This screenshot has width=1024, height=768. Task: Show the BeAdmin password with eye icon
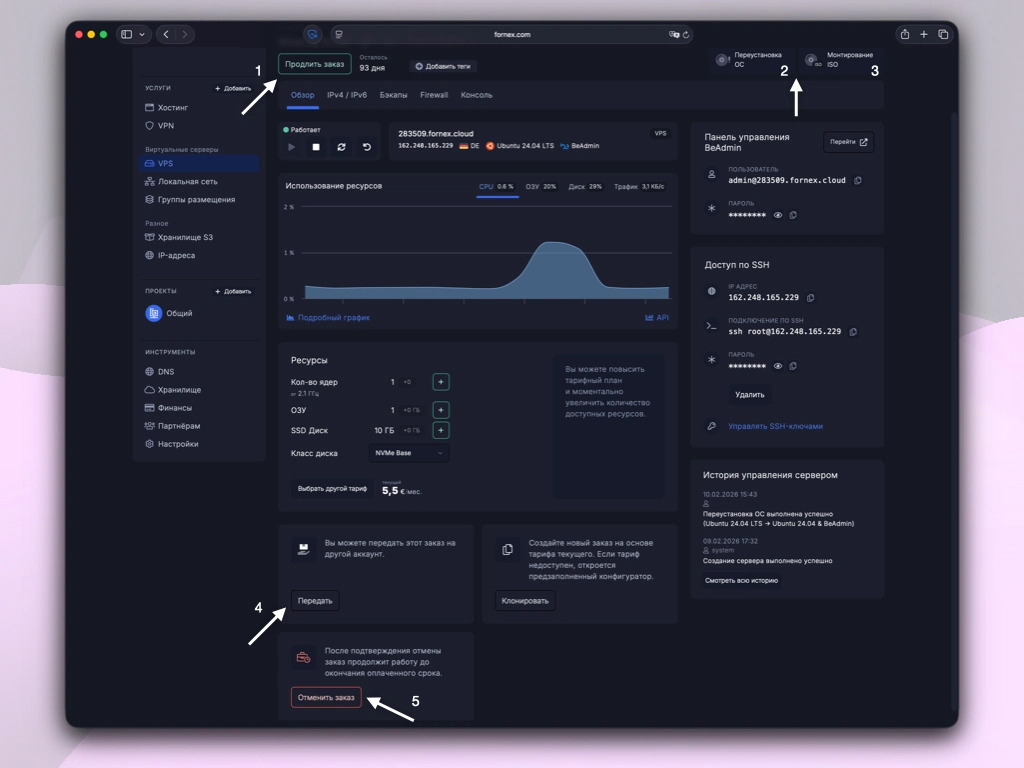point(778,216)
